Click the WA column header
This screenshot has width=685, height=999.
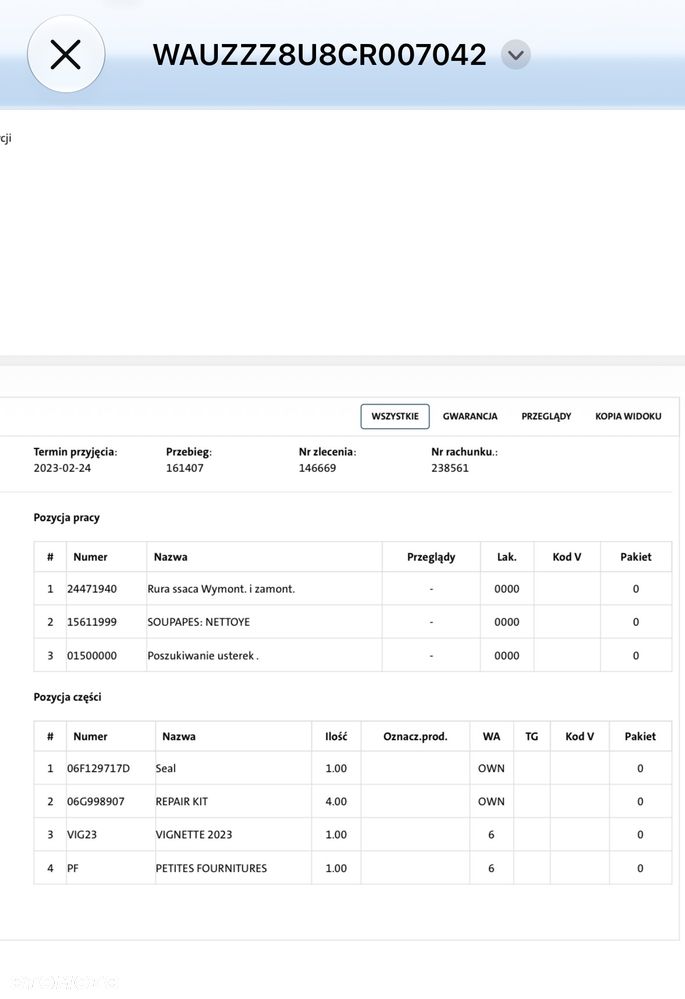click(491, 737)
